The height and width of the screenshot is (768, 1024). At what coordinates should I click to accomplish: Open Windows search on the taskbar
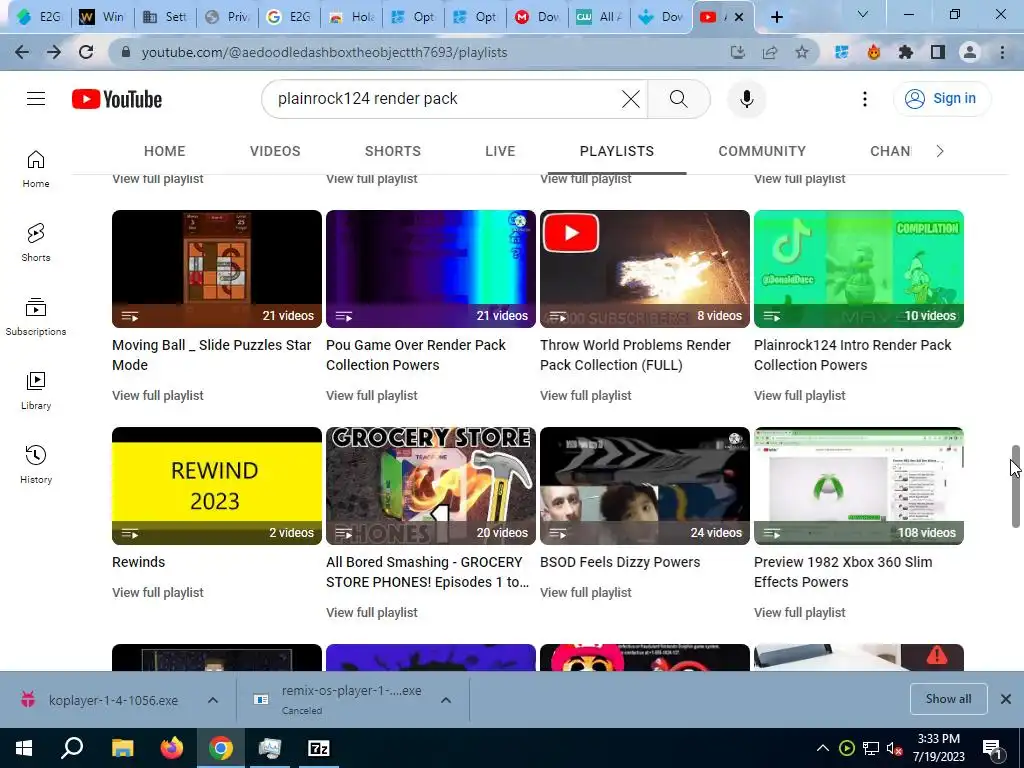tap(72, 748)
